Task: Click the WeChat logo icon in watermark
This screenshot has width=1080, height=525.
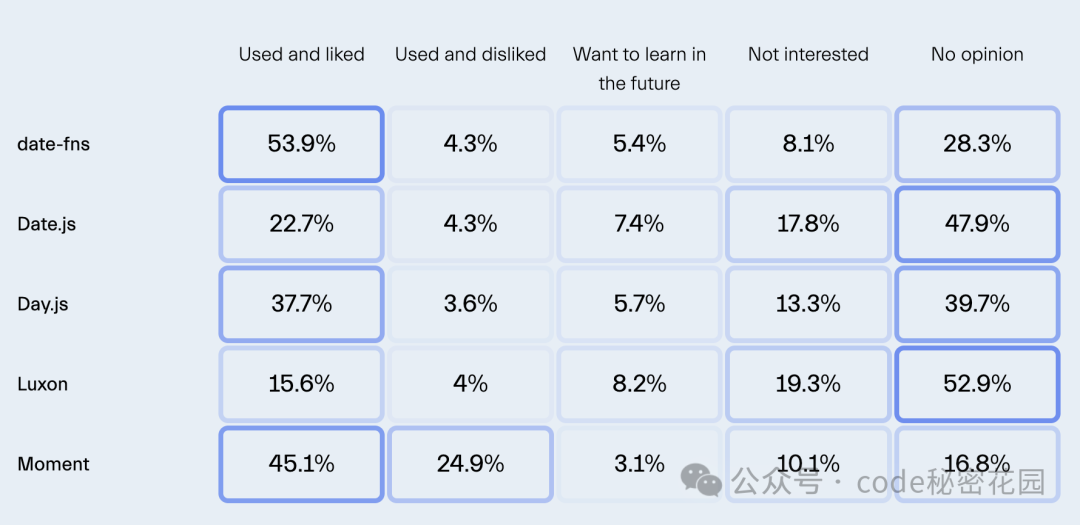Action: coord(701,480)
